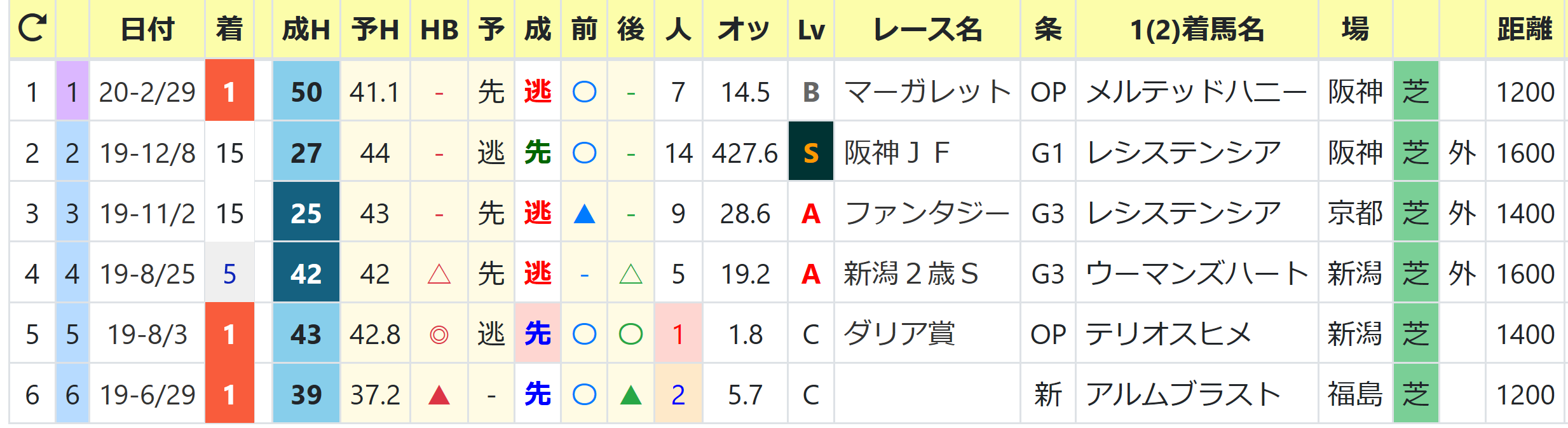Sort by the 日付 column header

coord(147,29)
